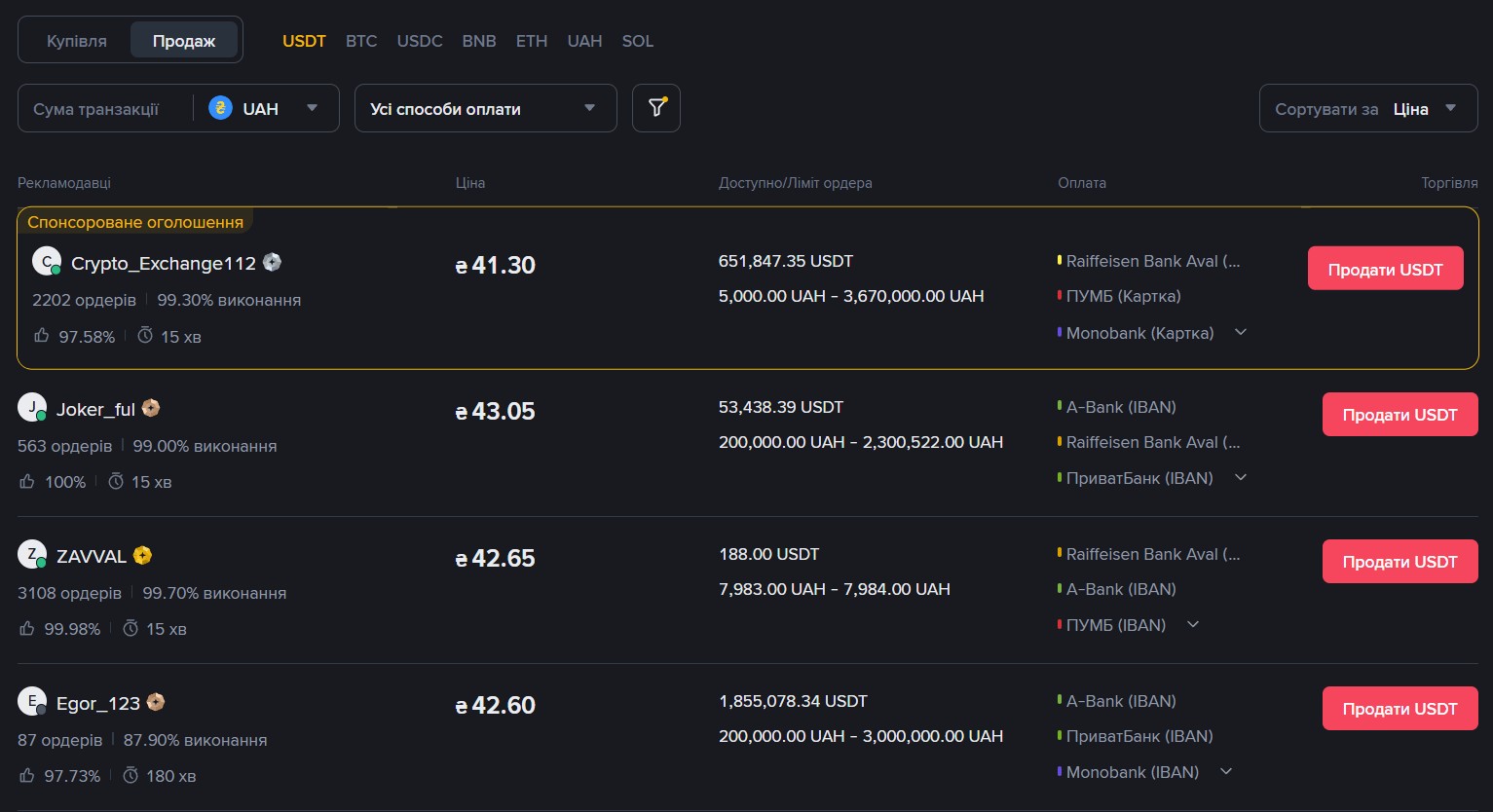Click the timer icon in Joker_ful row
1493x812 pixels.
116,481
